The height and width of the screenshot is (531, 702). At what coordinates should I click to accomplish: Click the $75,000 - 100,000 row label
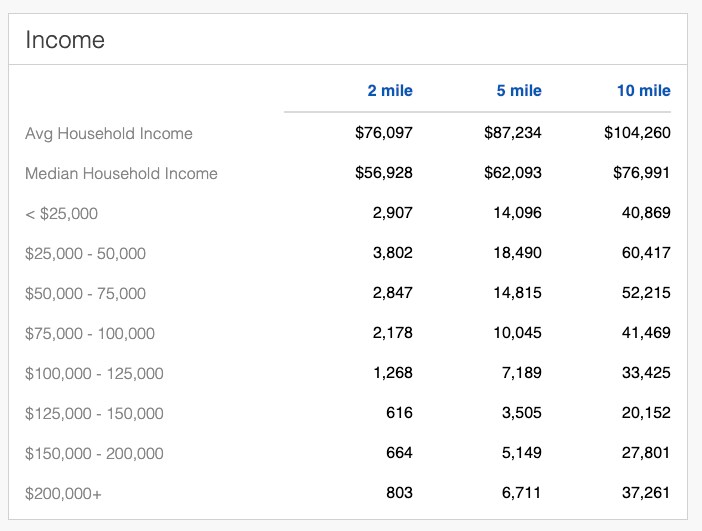(x=90, y=333)
